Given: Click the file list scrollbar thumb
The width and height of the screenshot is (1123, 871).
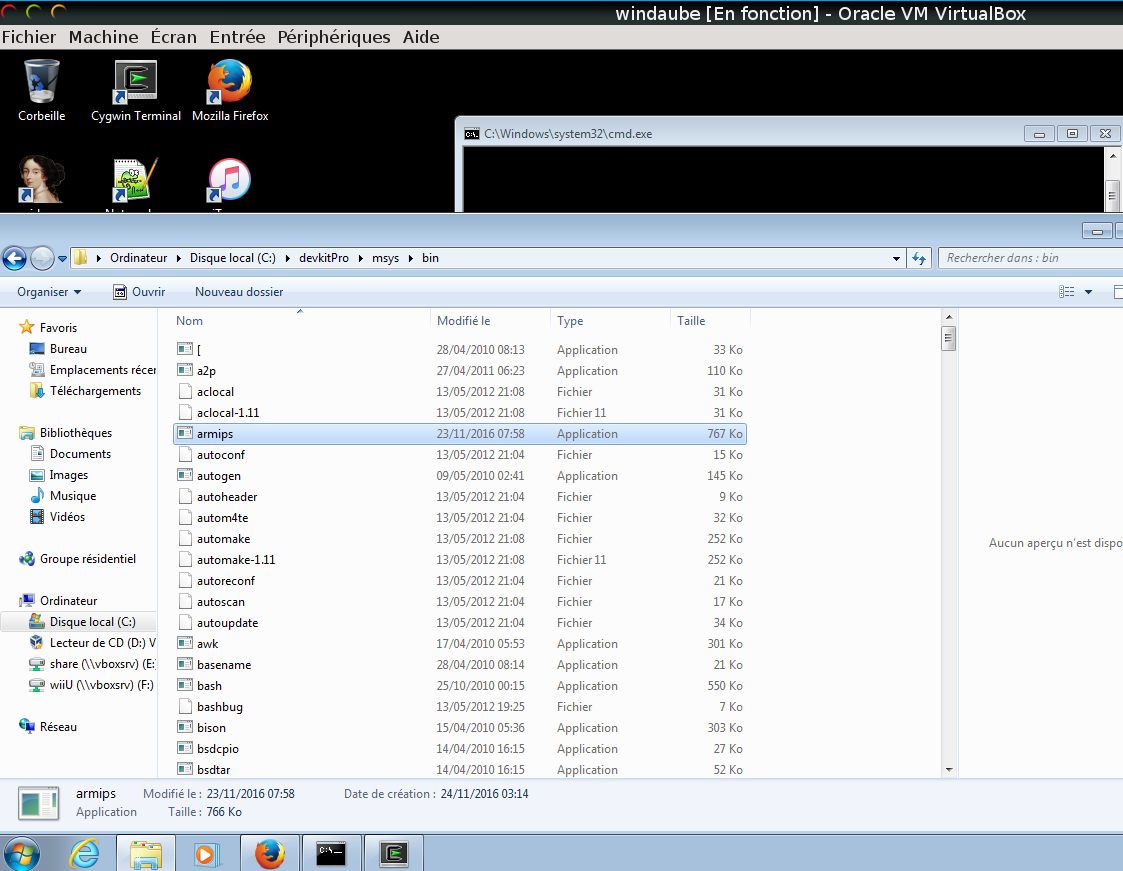Looking at the screenshot, I should tap(949, 338).
